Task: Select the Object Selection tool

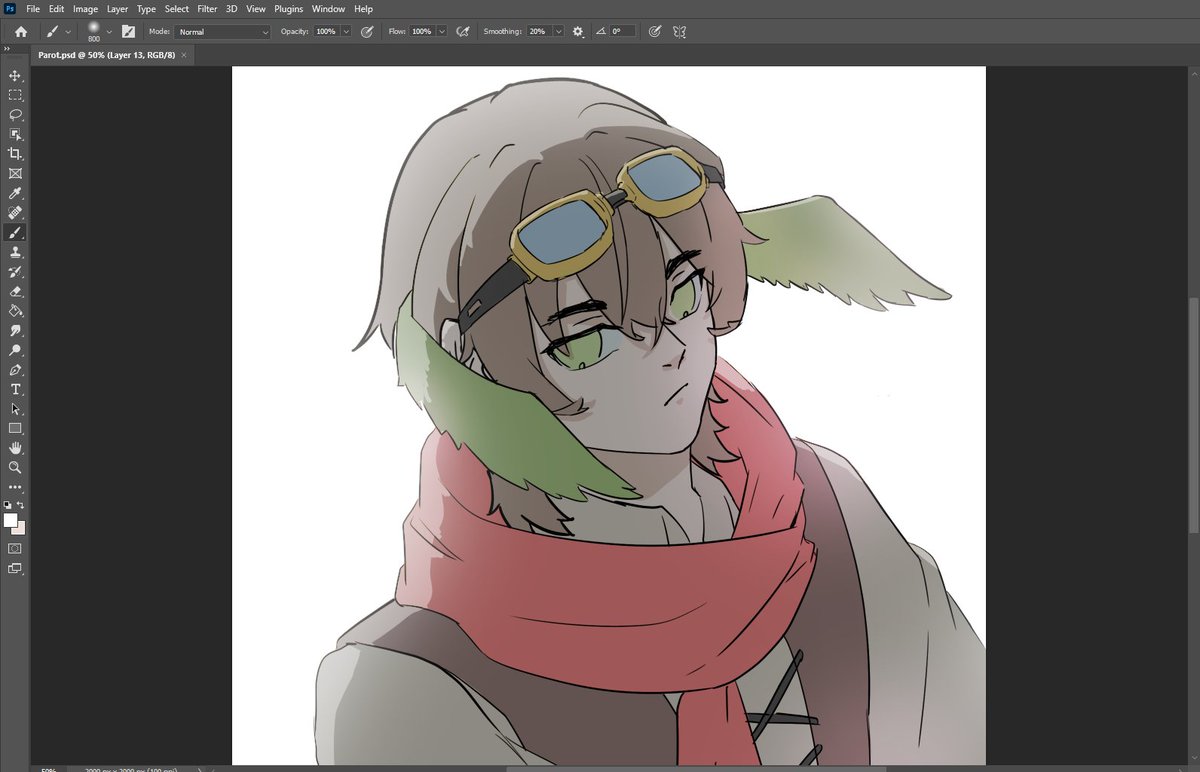Action: point(15,134)
